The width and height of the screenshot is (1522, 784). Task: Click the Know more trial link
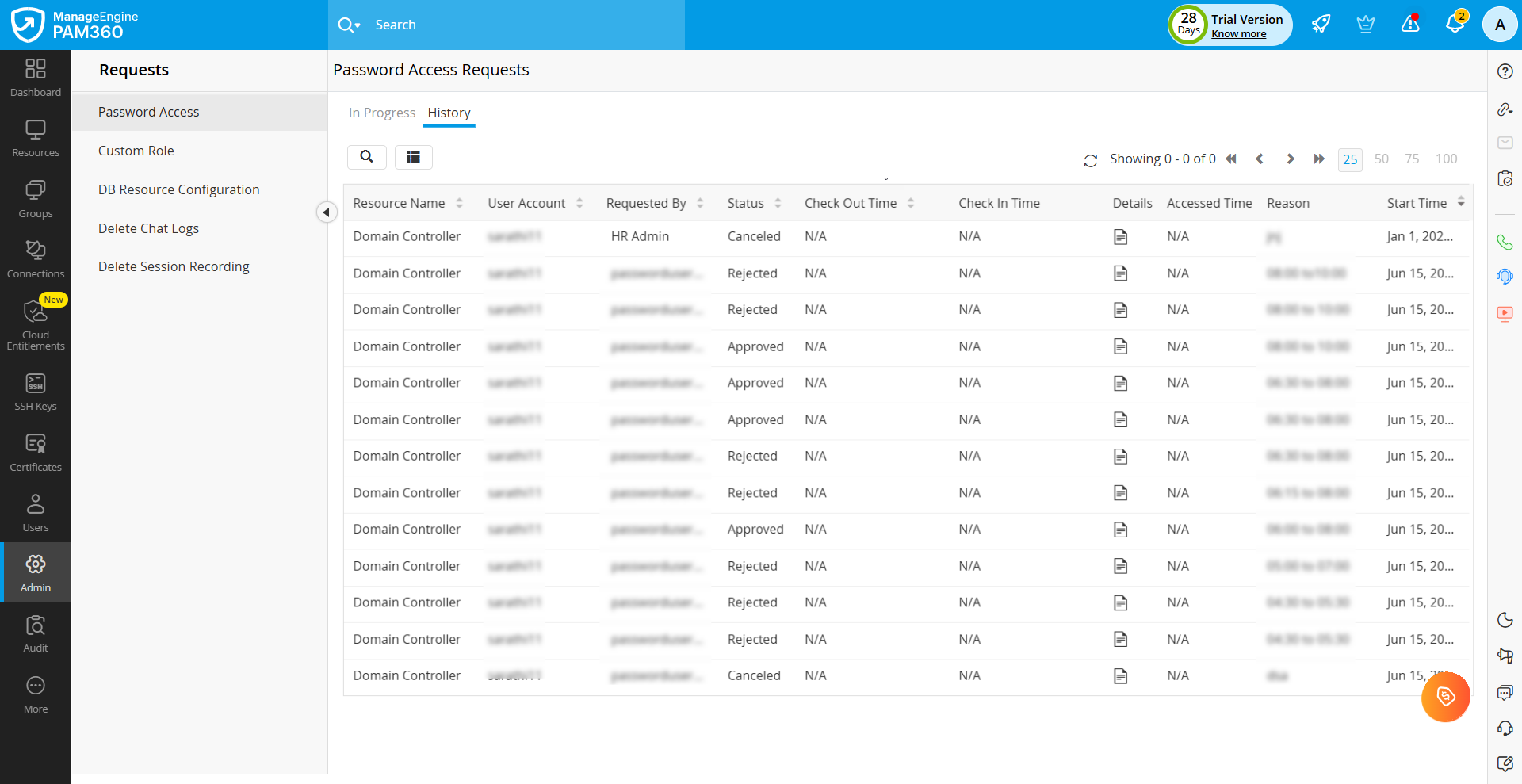click(x=1238, y=34)
